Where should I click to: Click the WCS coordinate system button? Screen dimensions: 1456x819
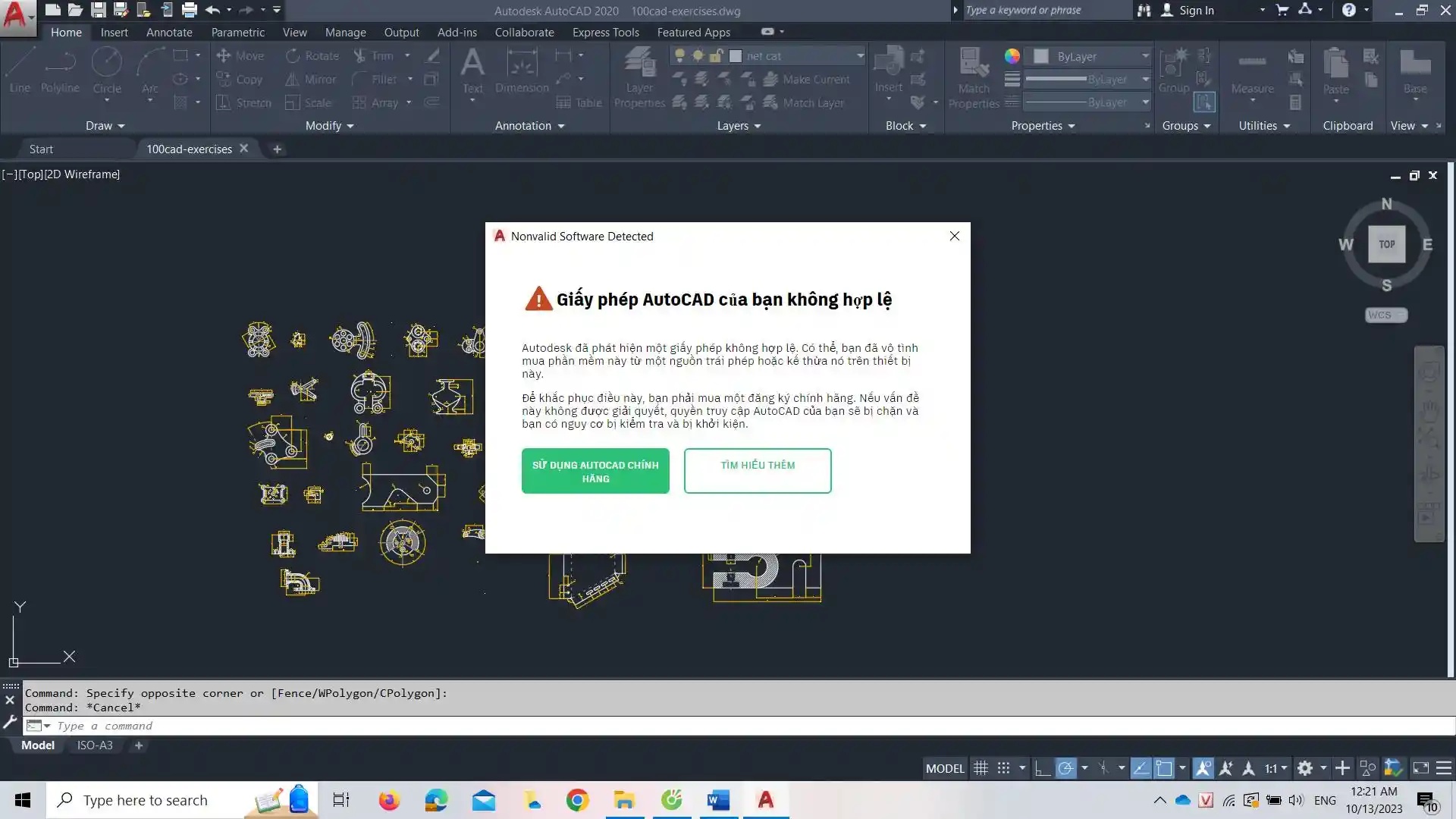(1385, 315)
